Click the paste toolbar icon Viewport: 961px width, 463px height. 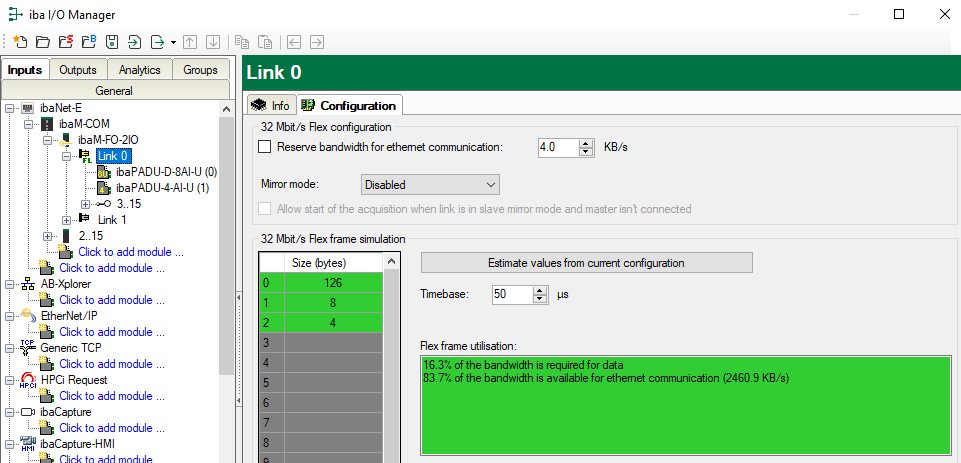(265, 42)
